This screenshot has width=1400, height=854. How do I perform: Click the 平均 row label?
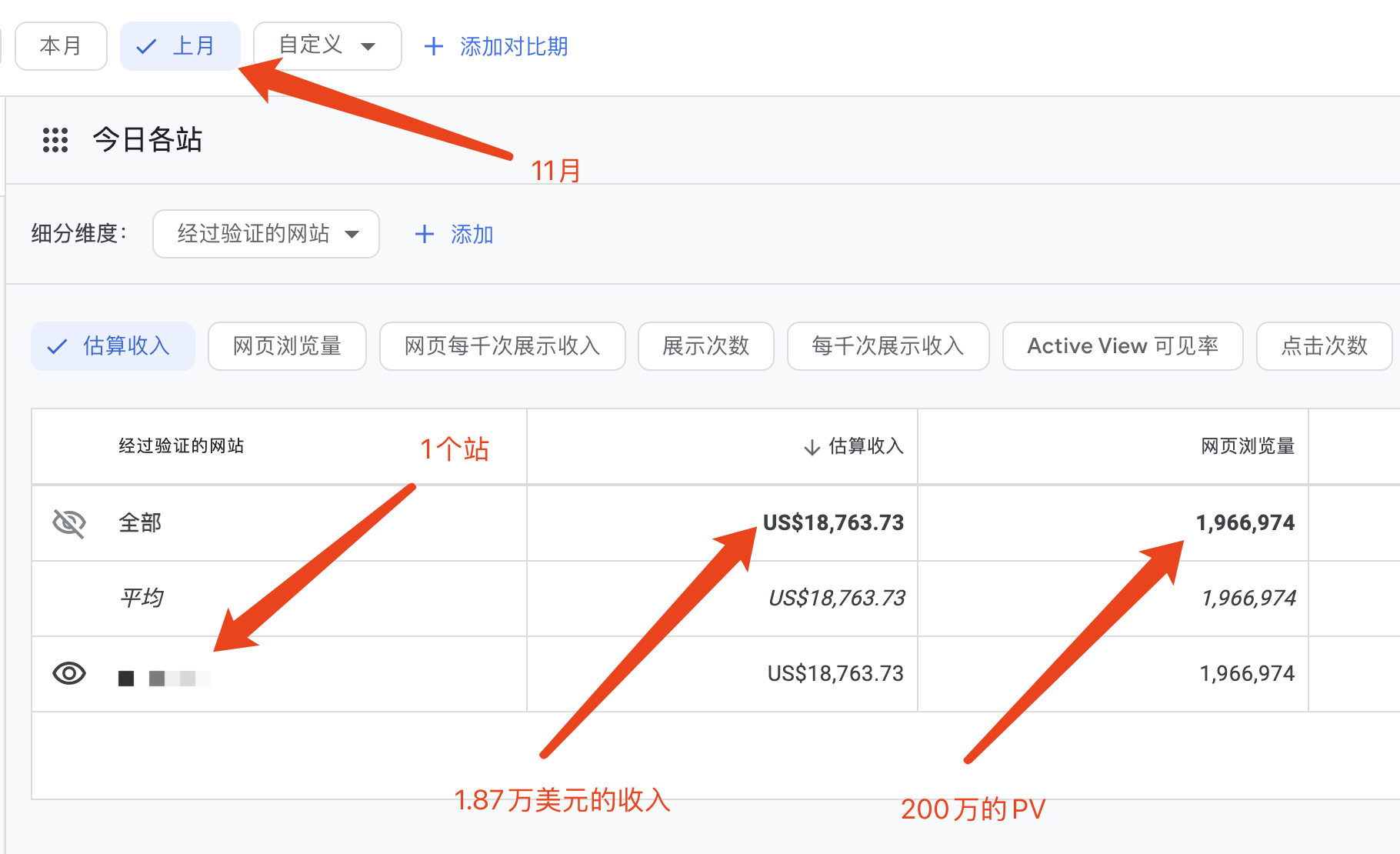(142, 598)
